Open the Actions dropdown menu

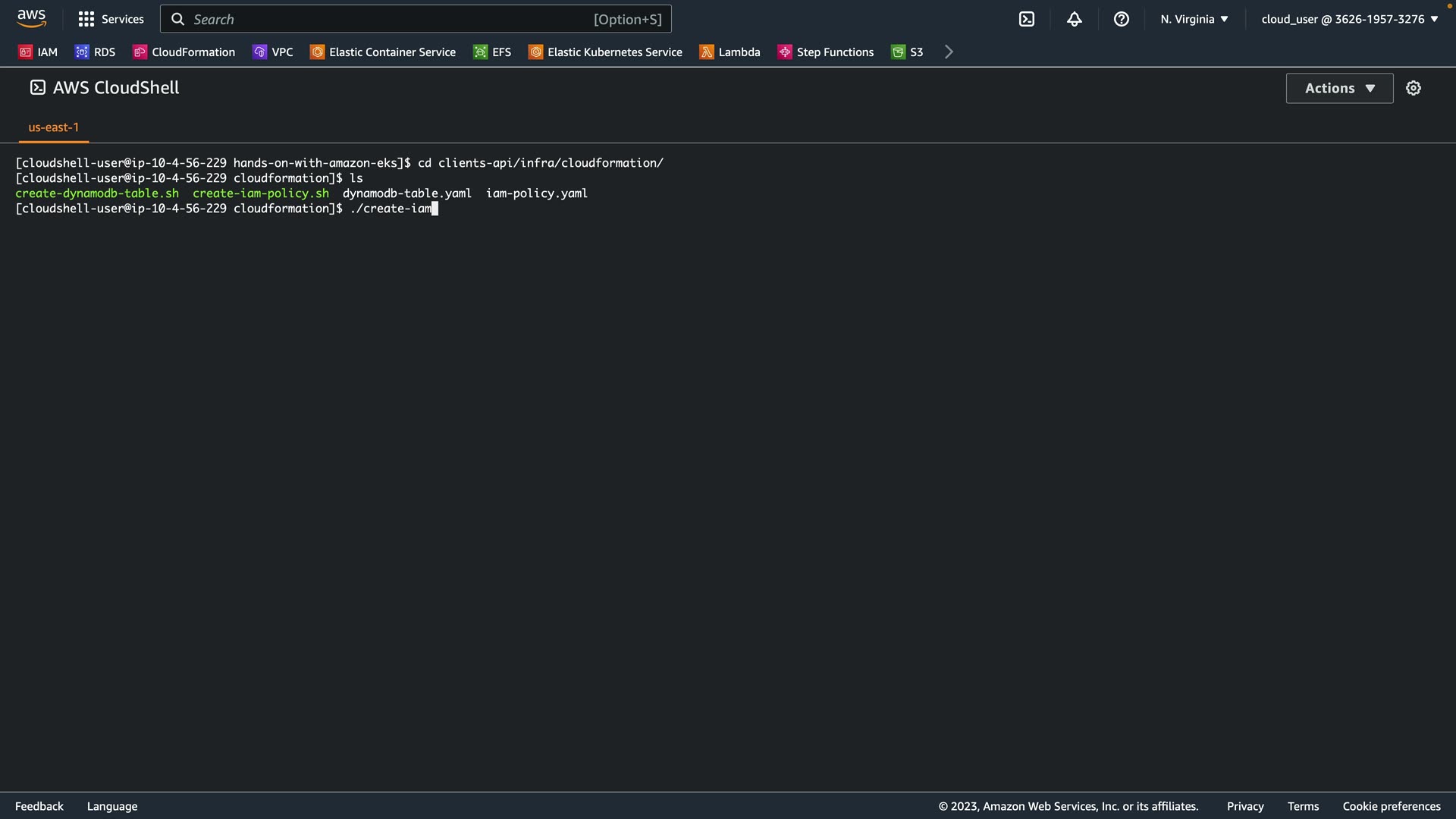(1339, 88)
